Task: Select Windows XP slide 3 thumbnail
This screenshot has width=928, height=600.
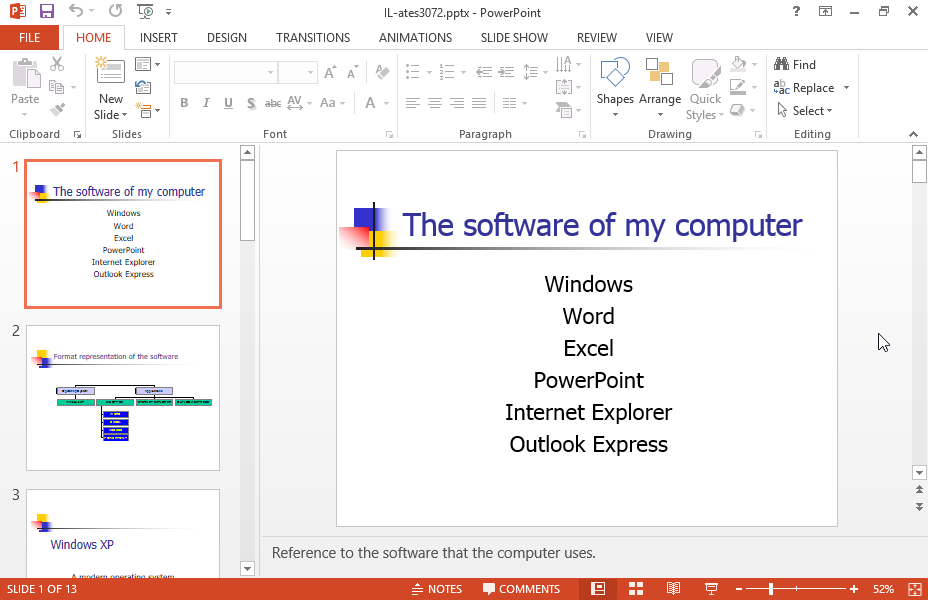Action: tap(123, 534)
